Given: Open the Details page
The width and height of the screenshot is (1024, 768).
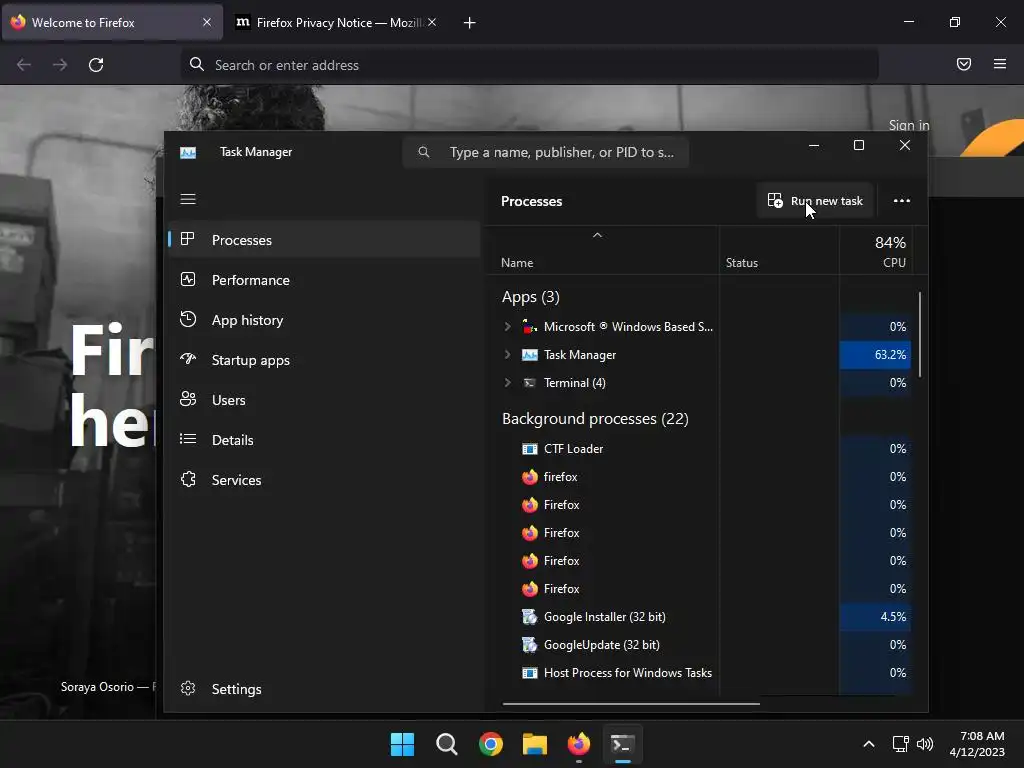Looking at the screenshot, I should pyautogui.click(x=325, y=440).
